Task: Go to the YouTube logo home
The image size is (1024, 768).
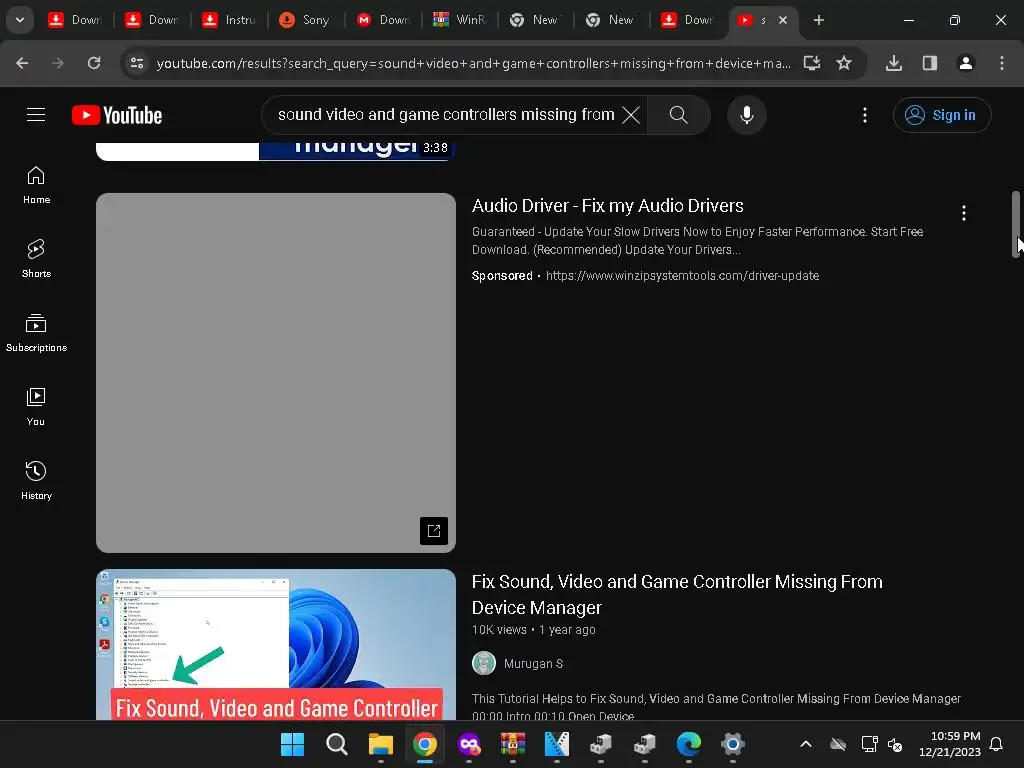Action: click(x=117, y=115)
